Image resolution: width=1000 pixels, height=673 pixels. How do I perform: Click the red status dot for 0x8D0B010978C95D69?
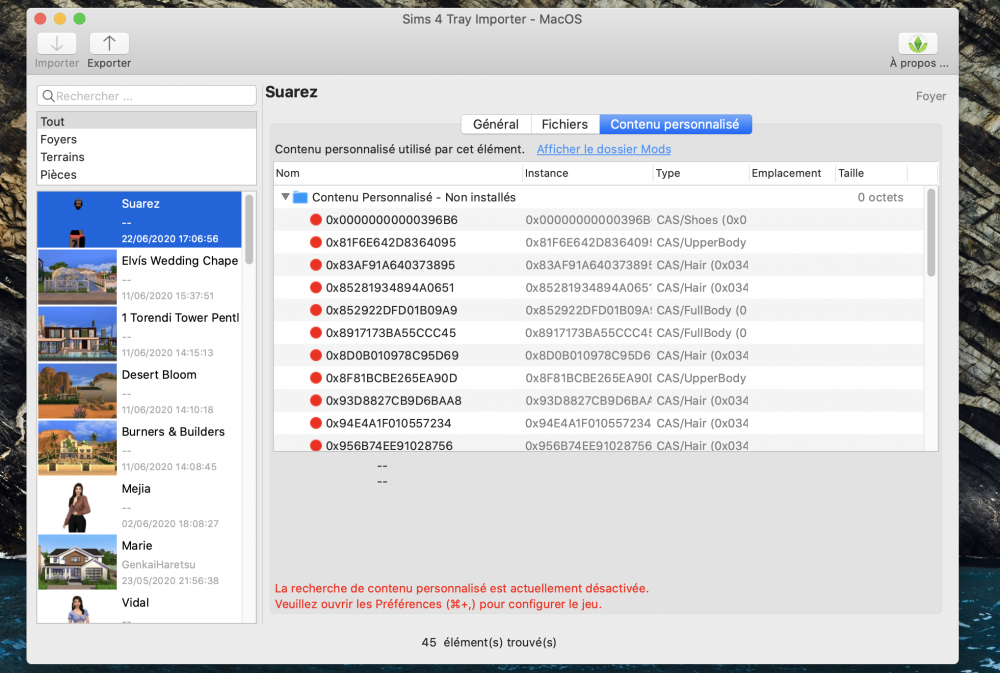click(315, 355)
